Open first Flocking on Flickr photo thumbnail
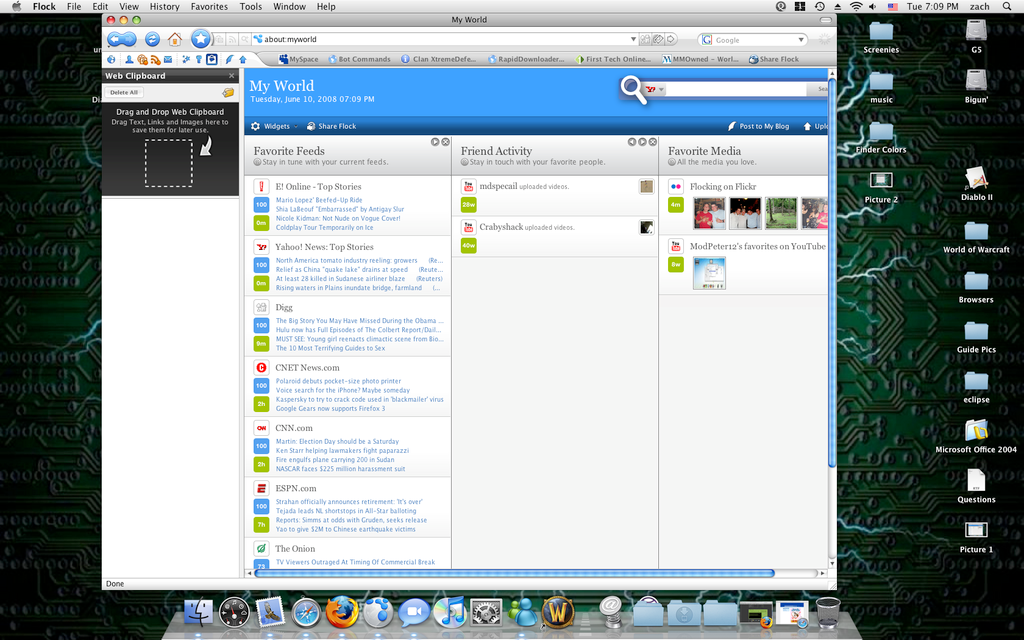 point(709,213)
